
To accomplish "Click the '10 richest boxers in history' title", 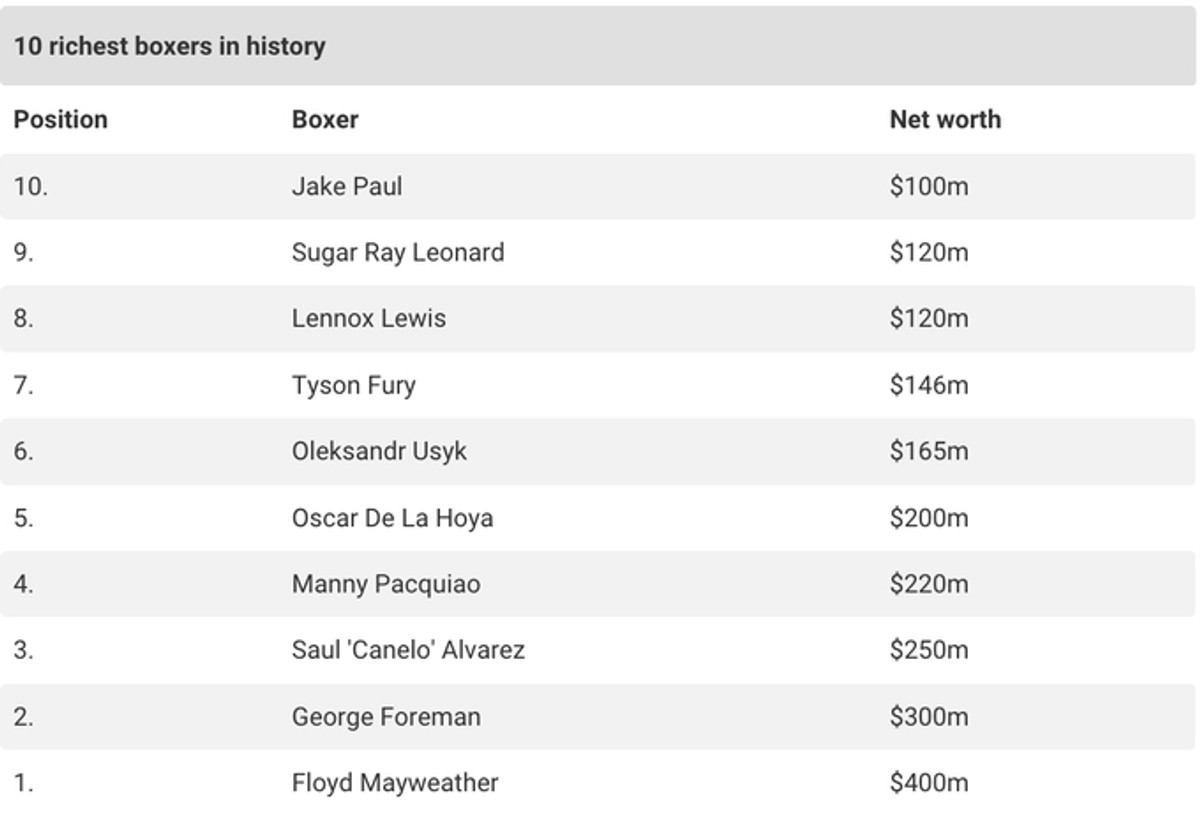I will coord(169,47).
